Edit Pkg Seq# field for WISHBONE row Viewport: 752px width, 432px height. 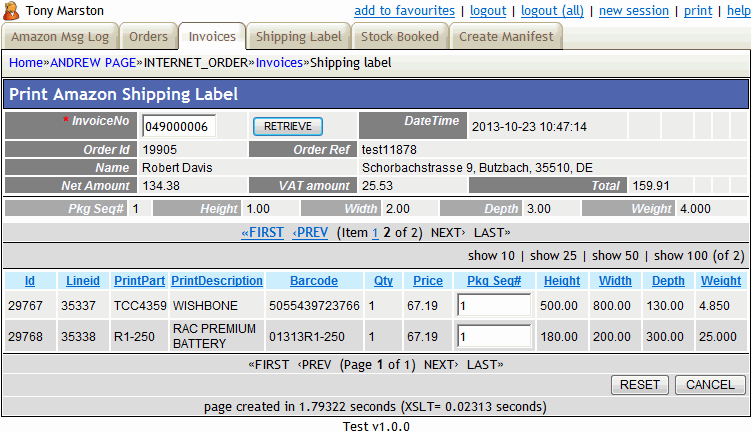click(495, 304)
